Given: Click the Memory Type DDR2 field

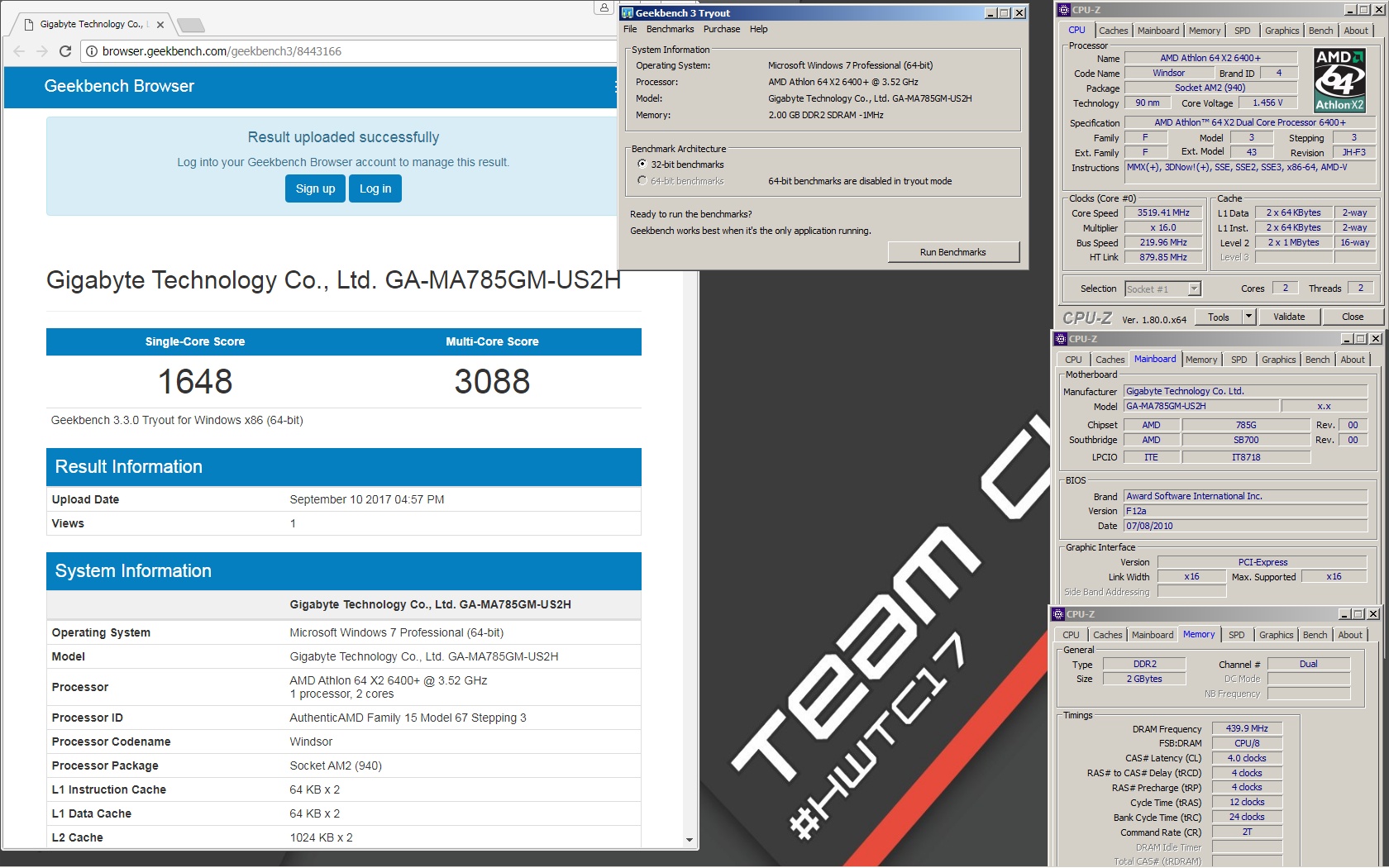Looking at the screenshot, I should pyautogui.click(x=1145, y=664).
